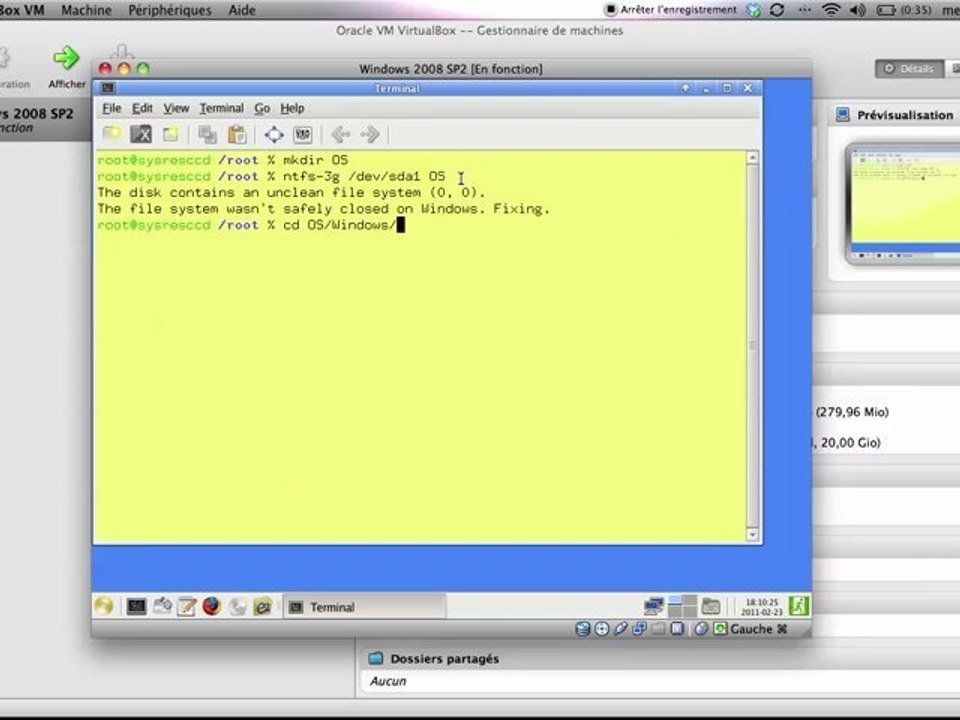
Task: Click the Paste clipboard icon in the toolbar
Action: pyautogui.click(x=237, y=134)
